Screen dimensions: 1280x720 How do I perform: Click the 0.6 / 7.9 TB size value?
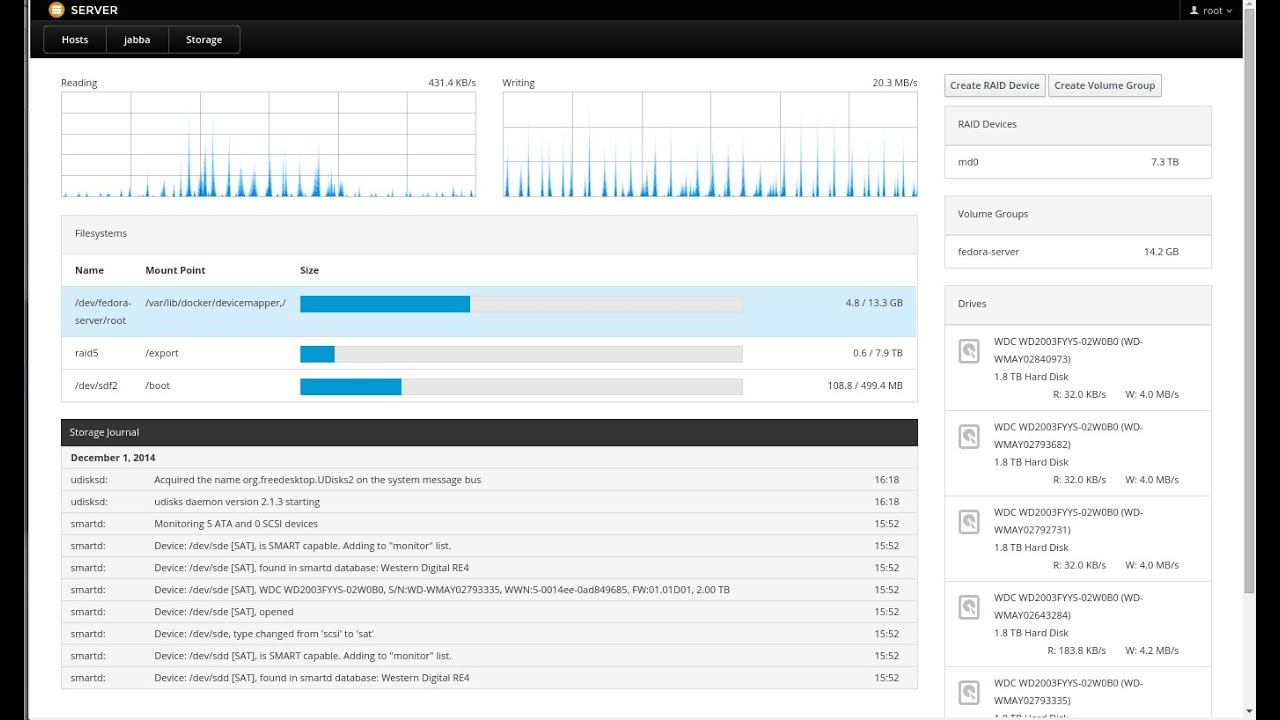pos(878,353)
